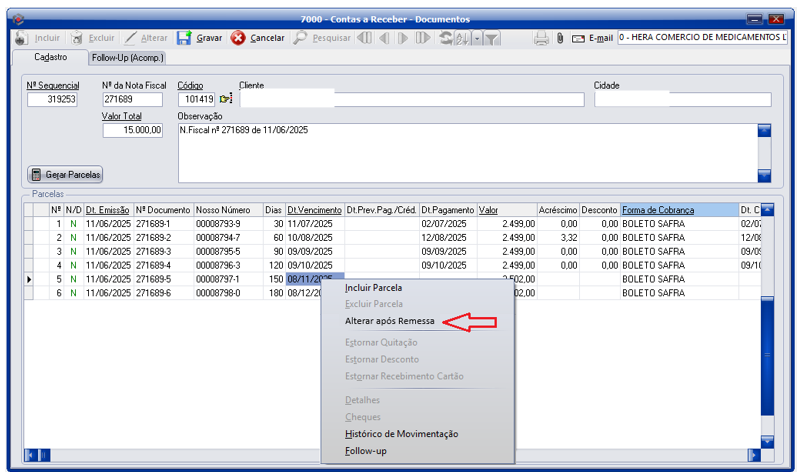797x472 pixels.
Task: Open the E-mail envelope icon
Action: [x=578, y=38]
